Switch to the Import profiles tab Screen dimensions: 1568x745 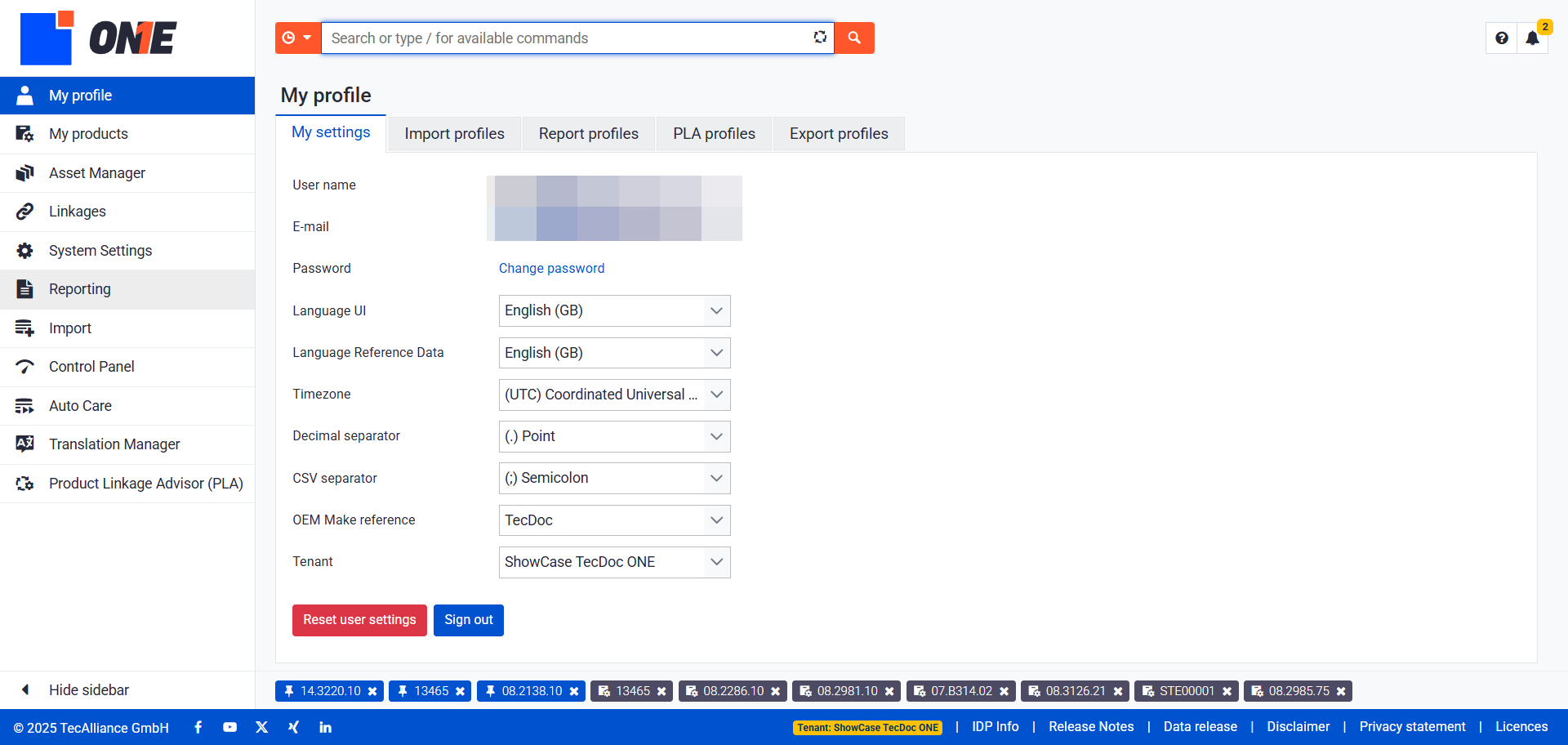click(454, 134)
